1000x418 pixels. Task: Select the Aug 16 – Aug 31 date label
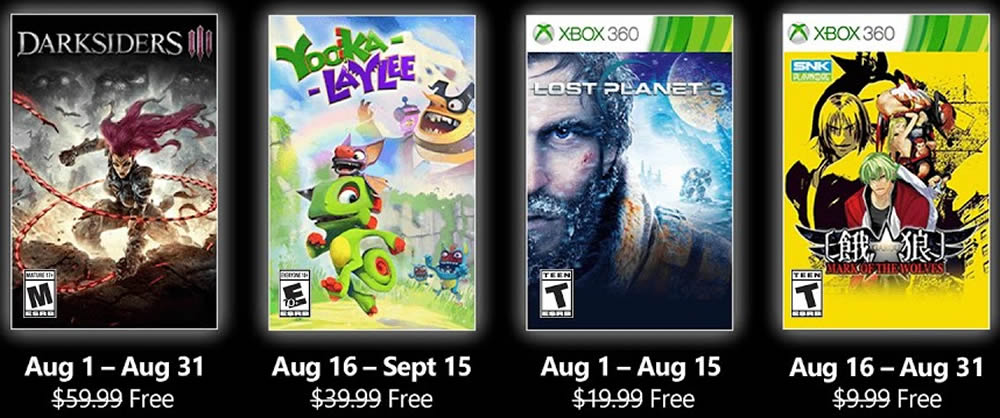(886, 367)
